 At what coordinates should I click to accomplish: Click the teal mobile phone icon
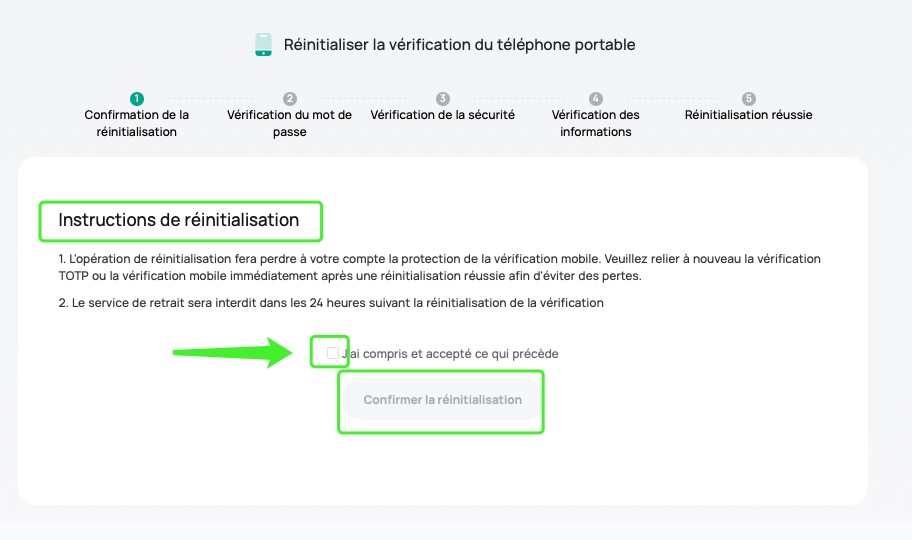263,45
